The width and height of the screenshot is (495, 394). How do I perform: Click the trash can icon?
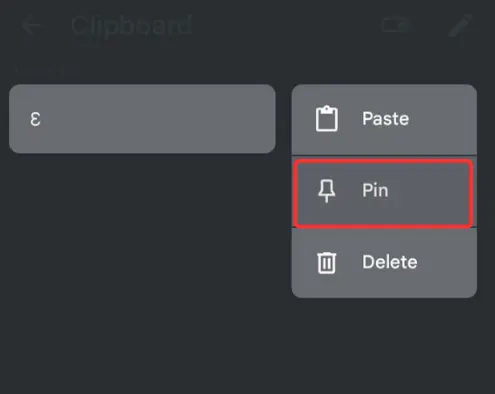tap(327, 263)
